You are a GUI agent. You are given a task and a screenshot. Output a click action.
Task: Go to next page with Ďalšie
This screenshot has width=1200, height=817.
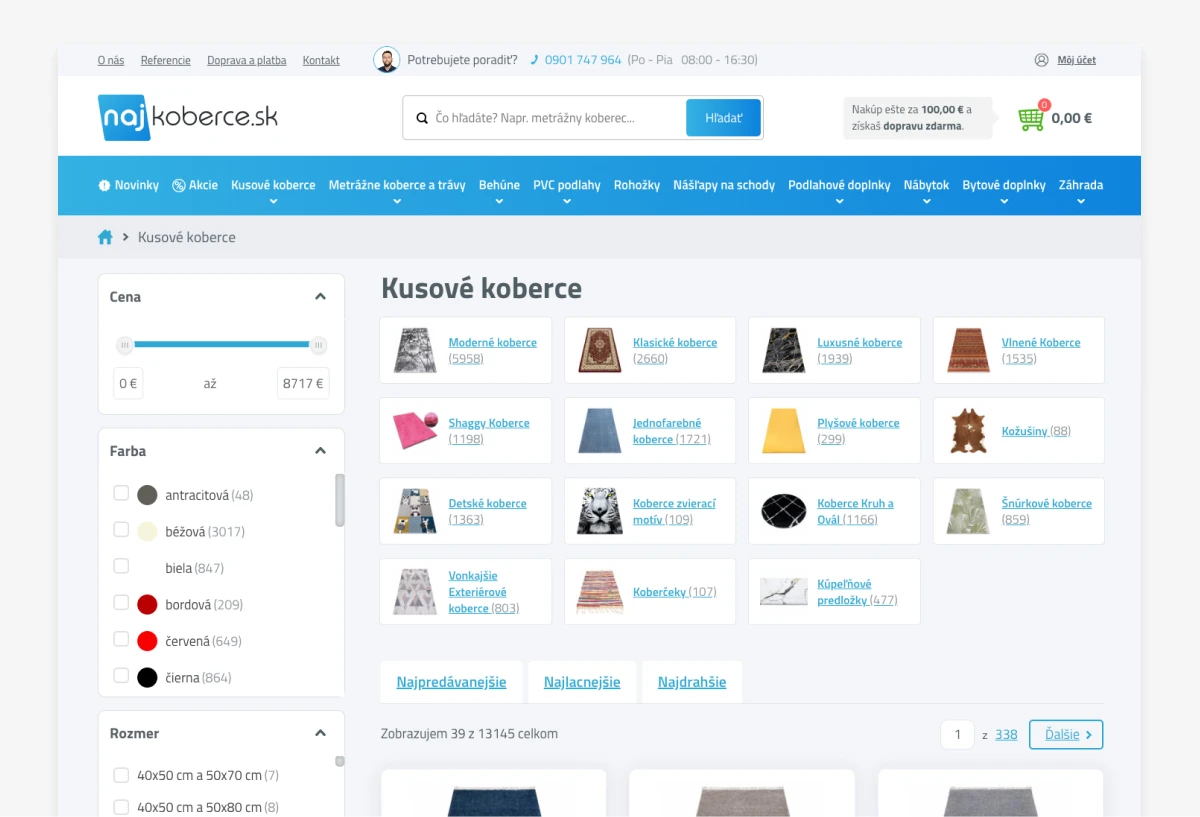click(1066, 734)
